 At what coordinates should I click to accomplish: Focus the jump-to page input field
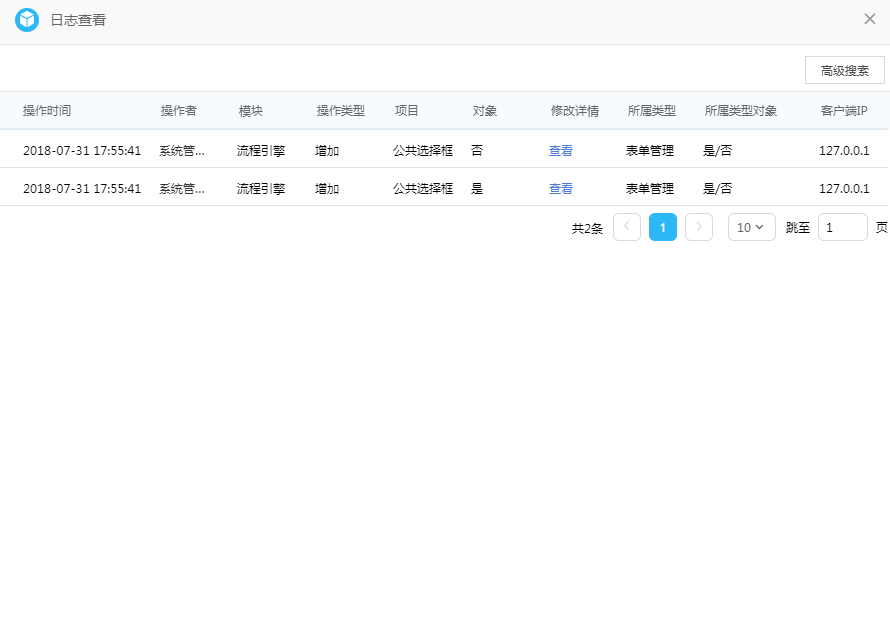842,228
